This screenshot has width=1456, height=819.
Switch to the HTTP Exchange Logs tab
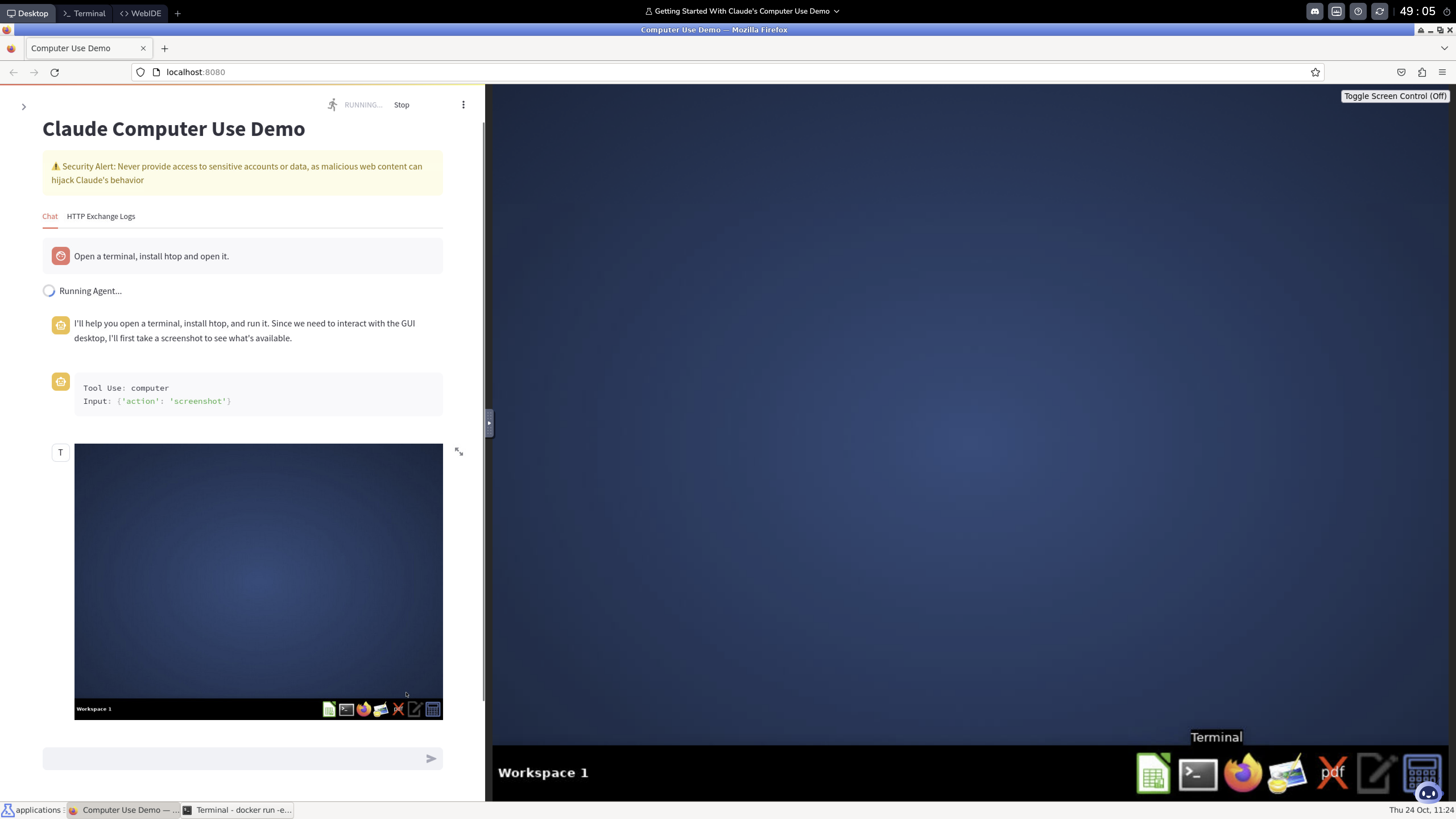[101, 216]
